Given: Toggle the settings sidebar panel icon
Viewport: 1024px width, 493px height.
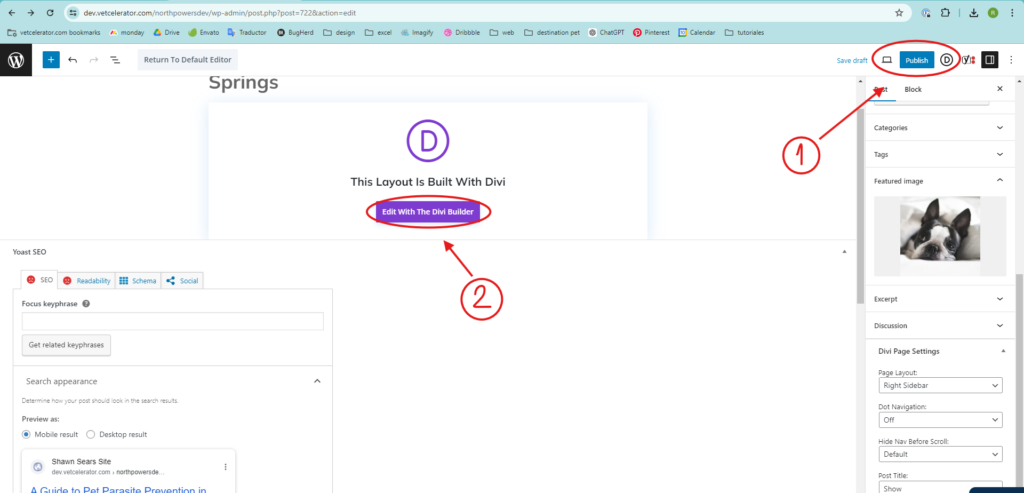Looking at the screenshot, I should pos(989,60).
